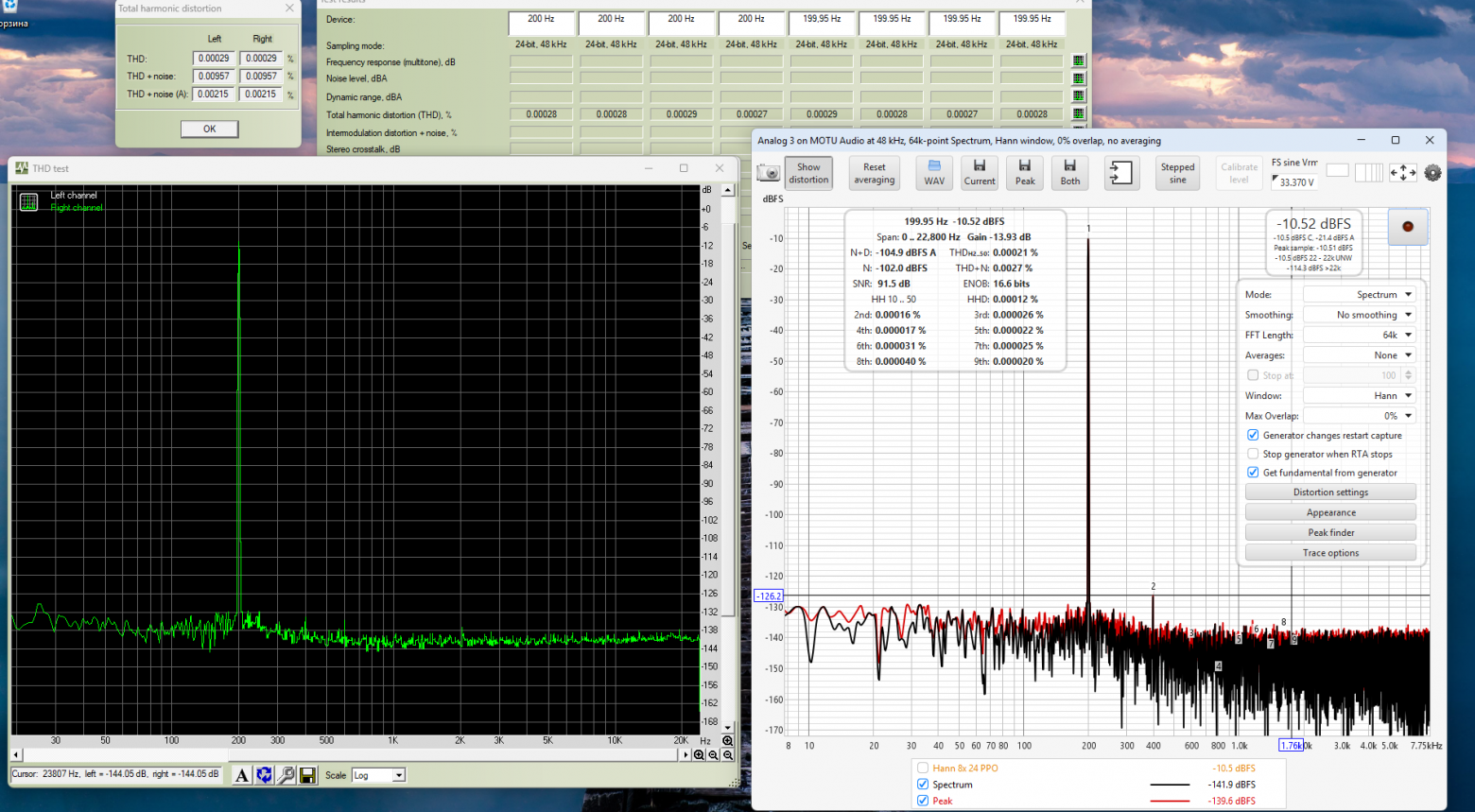This screenshot has width=1475, height=812.
Task: Open the Scale dropdown set to Log
Action: pyautogui.click(x=378, y=775)
